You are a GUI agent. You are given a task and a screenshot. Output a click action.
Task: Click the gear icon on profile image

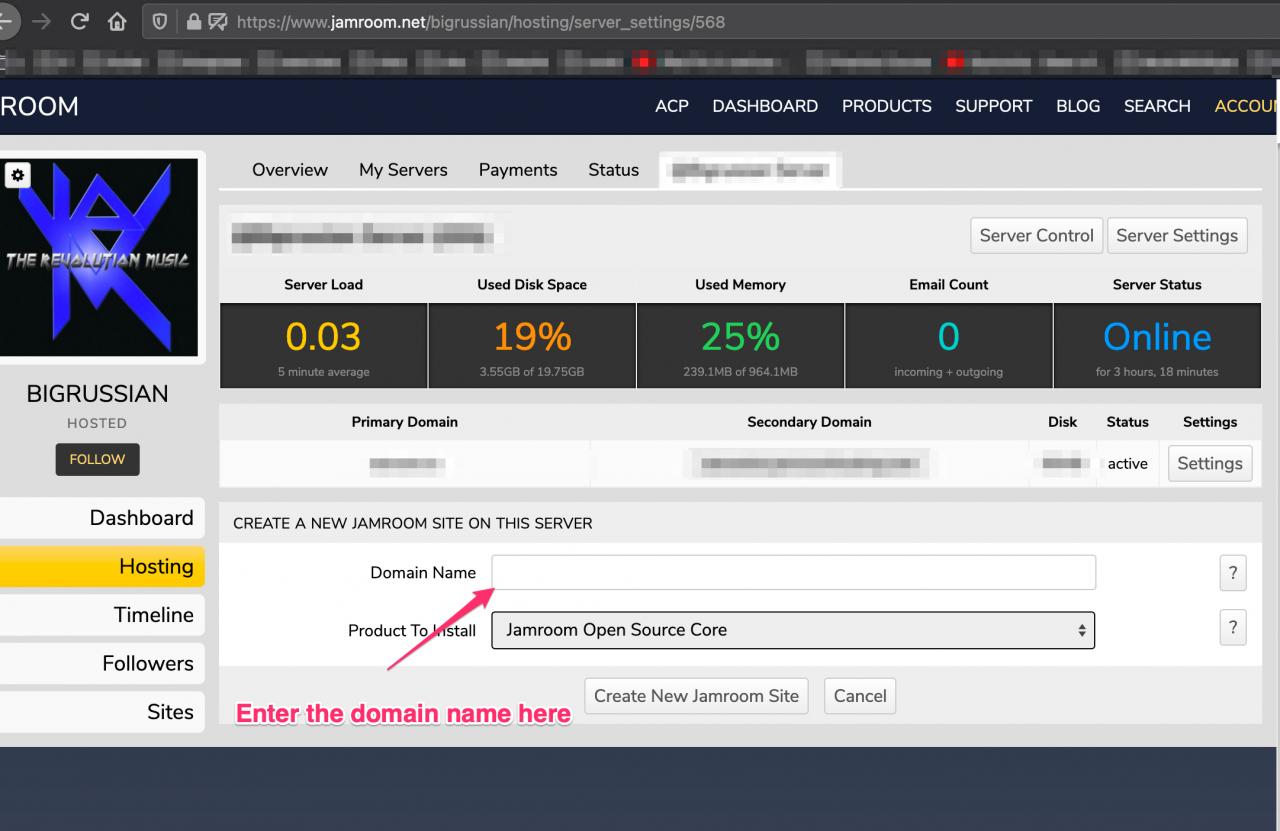tap(17, 175)
